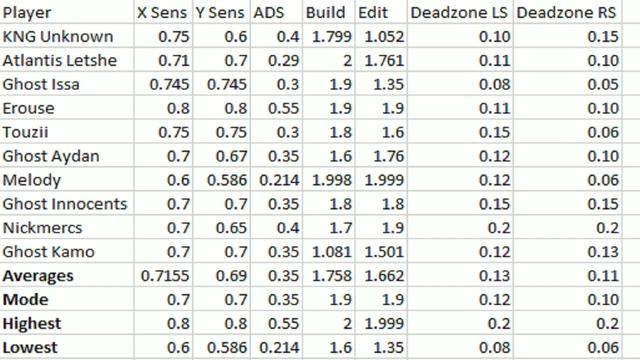This screenshot has width=640, height=360.
Task: Click Melody Build value 1.998
Action: 329,180
